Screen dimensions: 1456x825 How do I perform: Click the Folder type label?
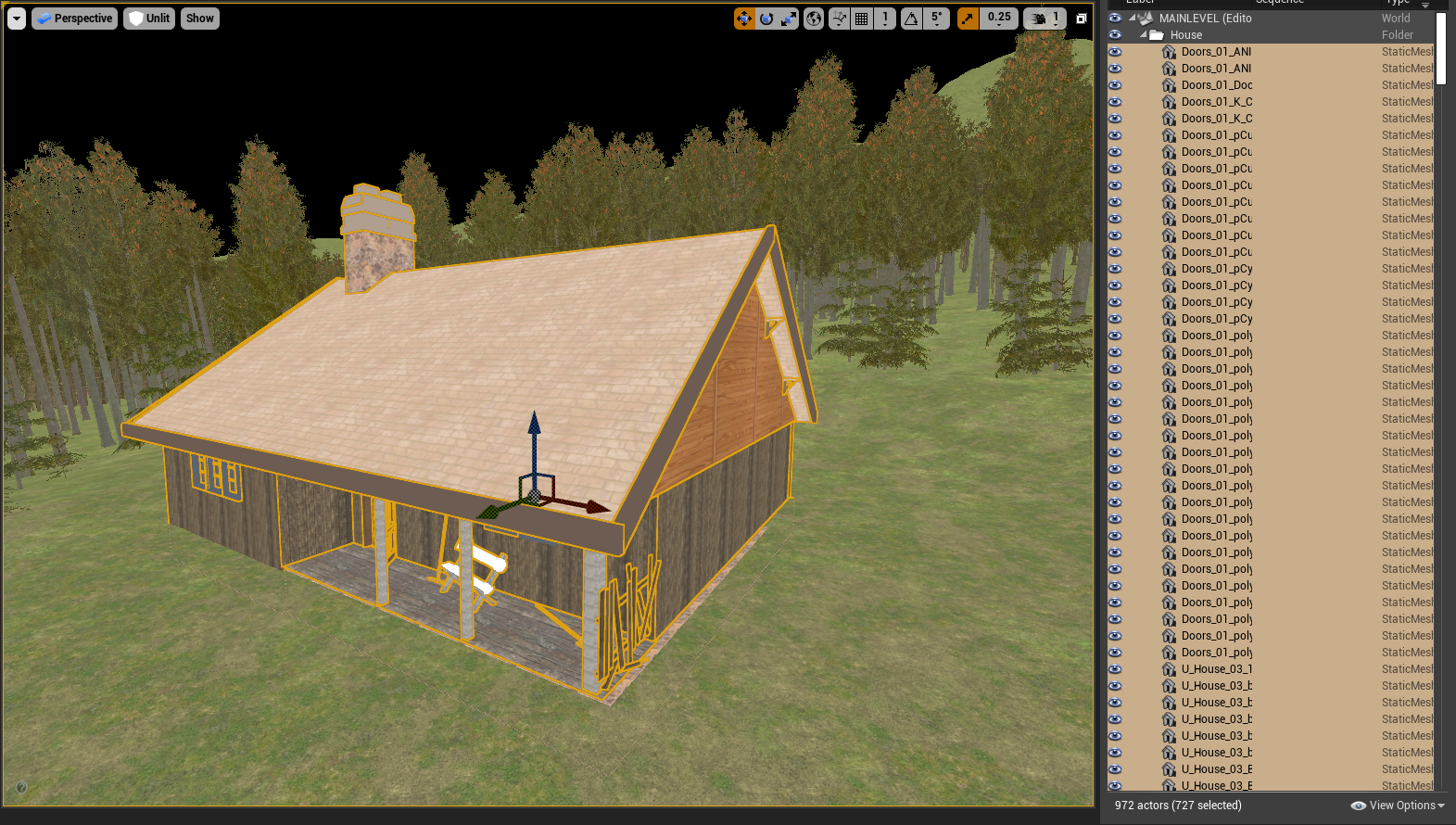tap(1398, 35)
